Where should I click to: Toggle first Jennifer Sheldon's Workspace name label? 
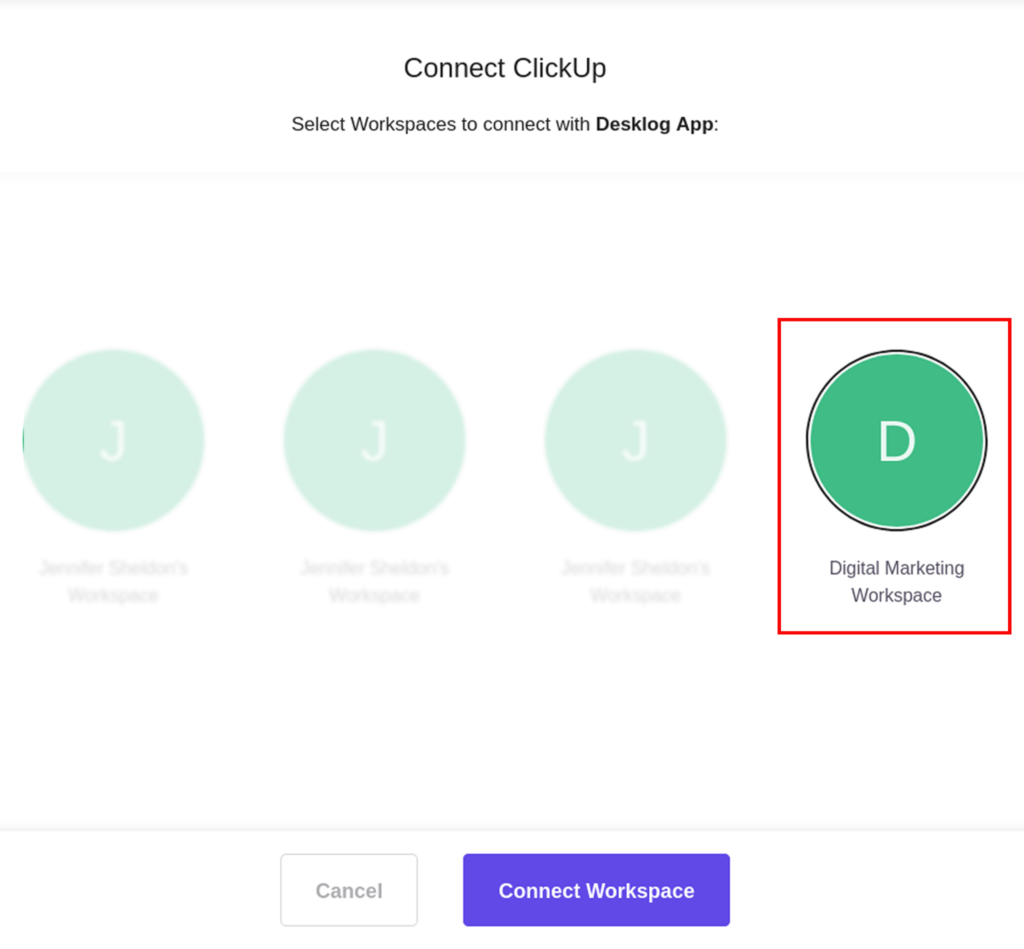coord(114,581)
